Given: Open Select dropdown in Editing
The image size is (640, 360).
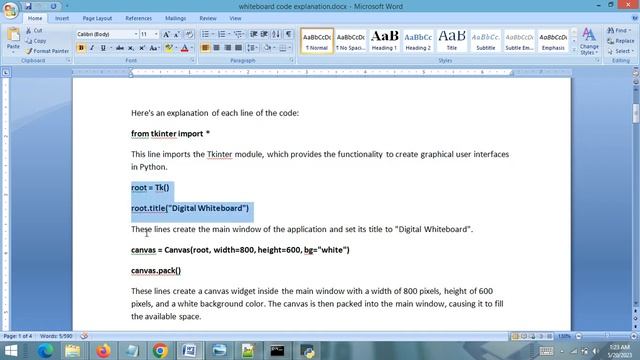Looking at the screenshot, I should tap(620, 51).
